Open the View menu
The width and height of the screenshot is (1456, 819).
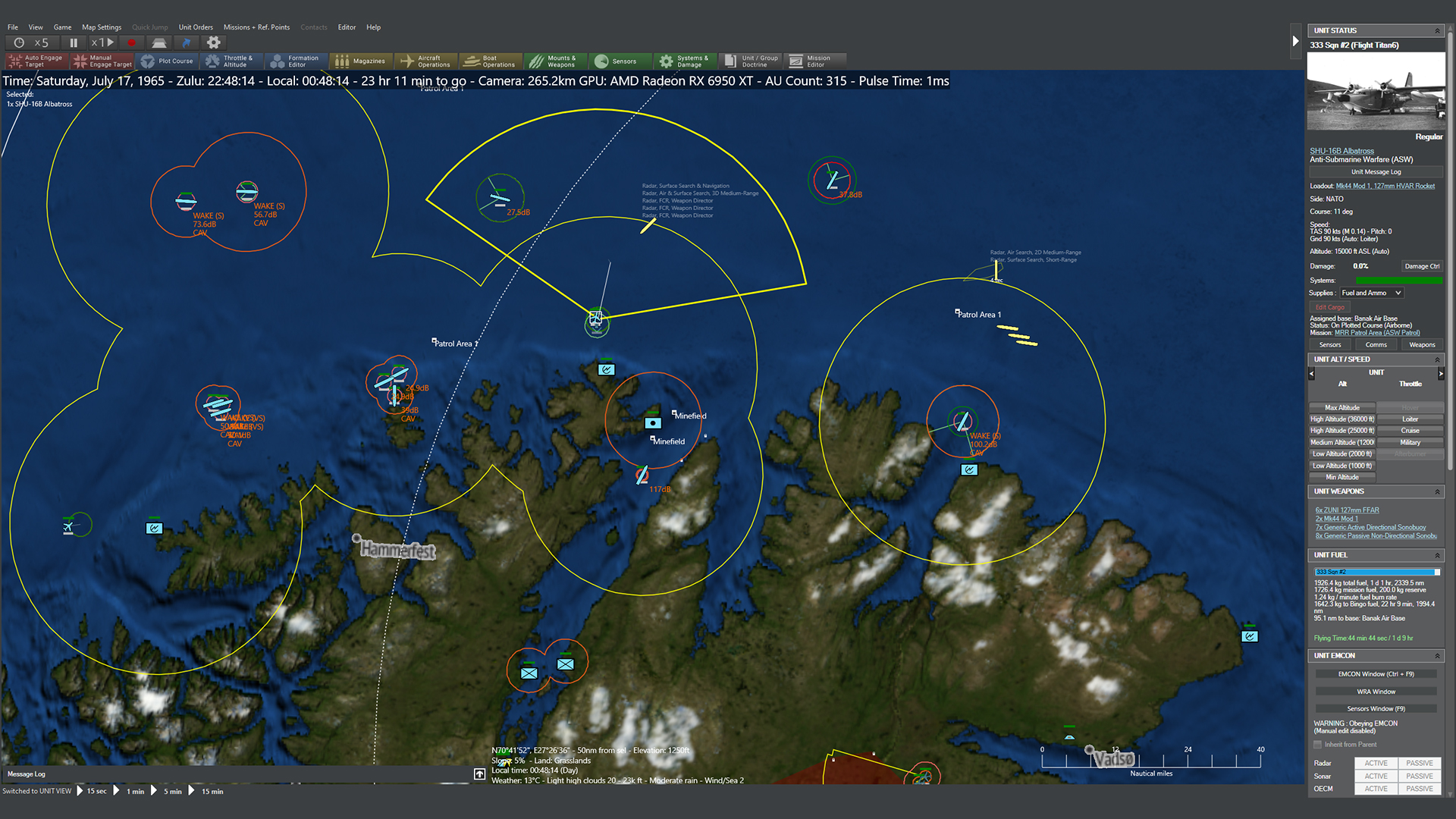pyautogui.click(x=36, y=27)
